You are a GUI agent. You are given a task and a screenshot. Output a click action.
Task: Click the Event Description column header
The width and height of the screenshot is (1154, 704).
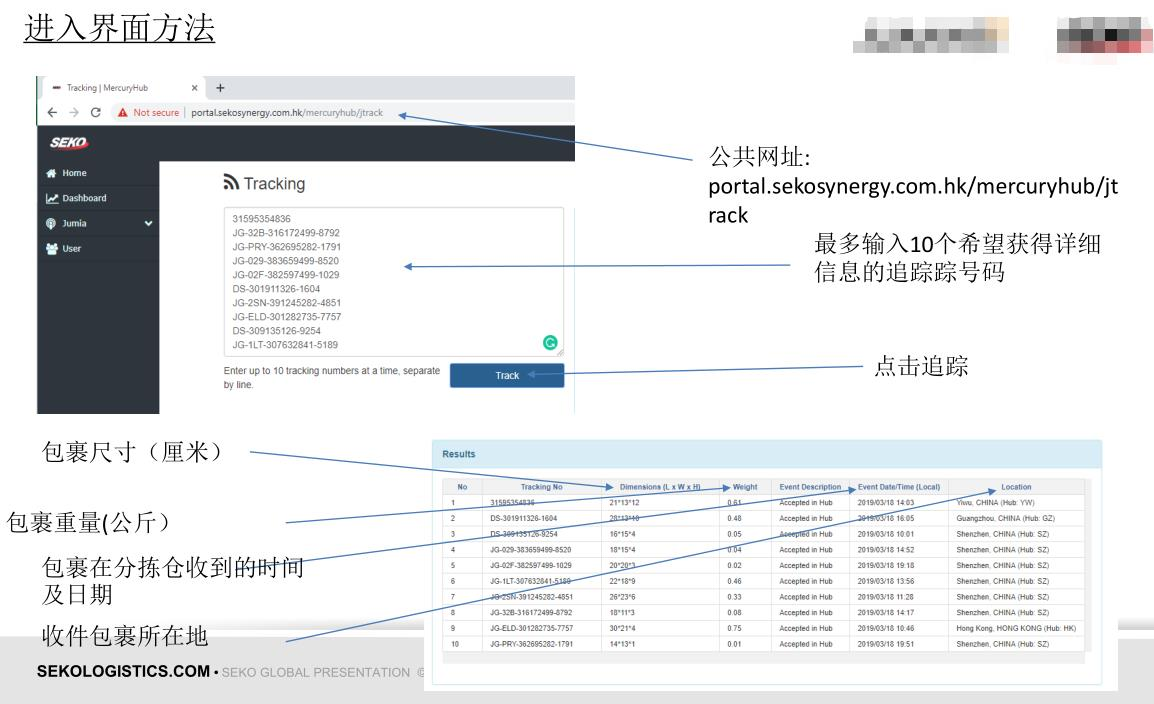coord(810,487)
